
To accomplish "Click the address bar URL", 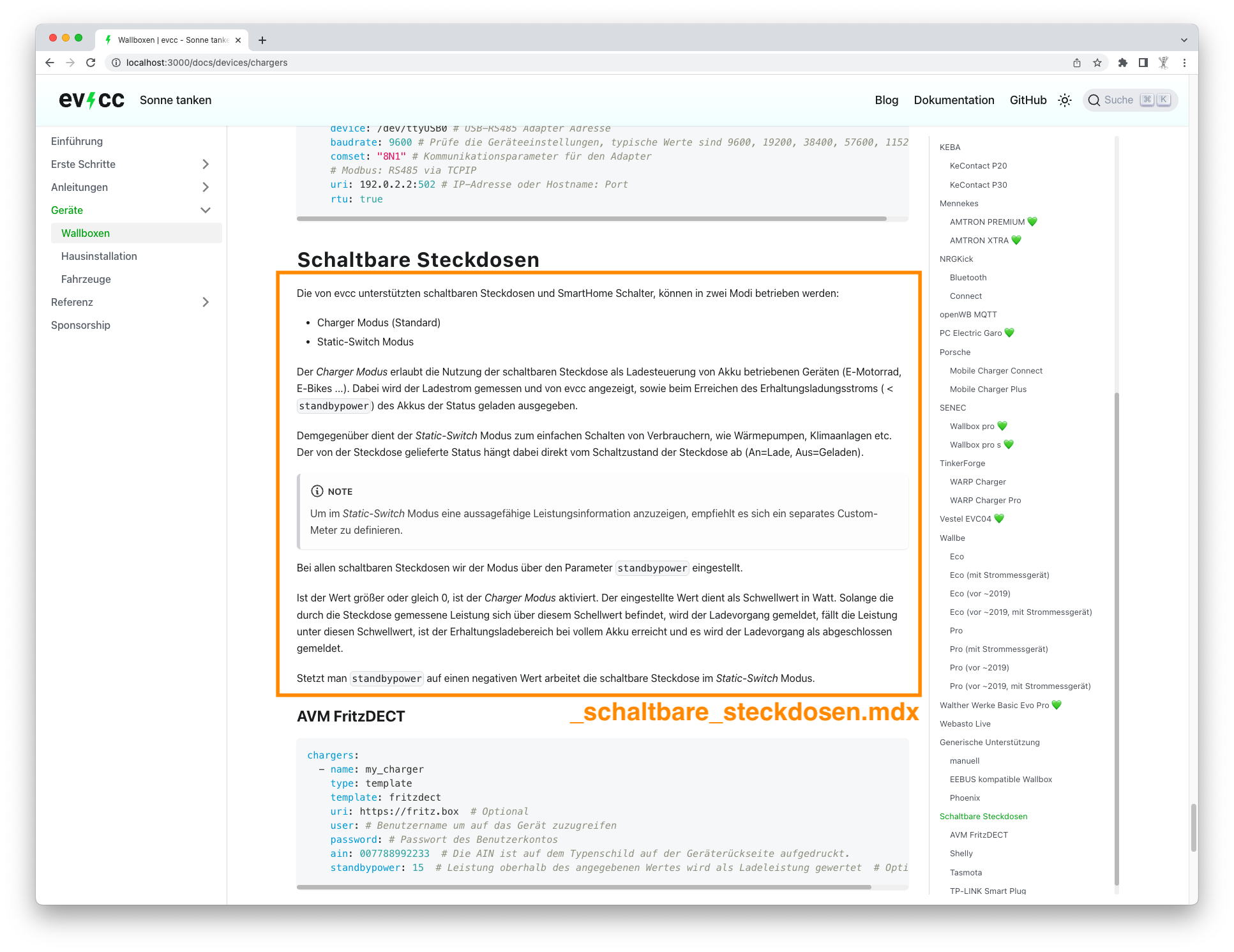I will pyautogui.click(x=207, y=63).
